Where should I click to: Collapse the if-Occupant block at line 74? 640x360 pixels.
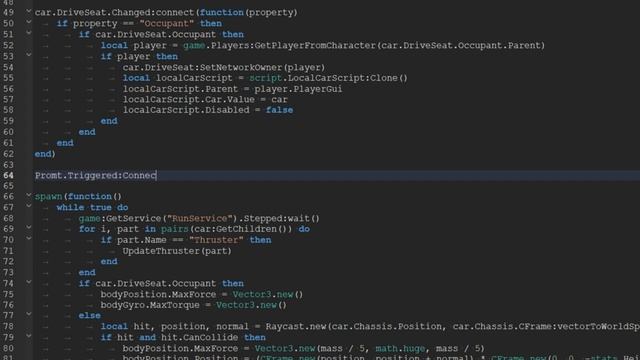(x=29, y=282)
